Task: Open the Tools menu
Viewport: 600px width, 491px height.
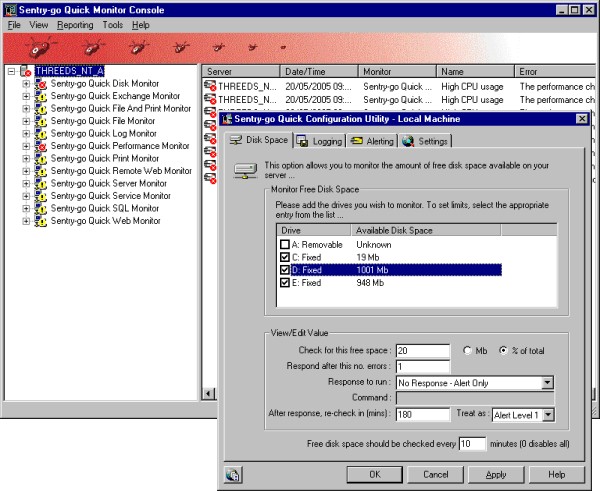Action: pyautogui.click(x=112, y=25)
